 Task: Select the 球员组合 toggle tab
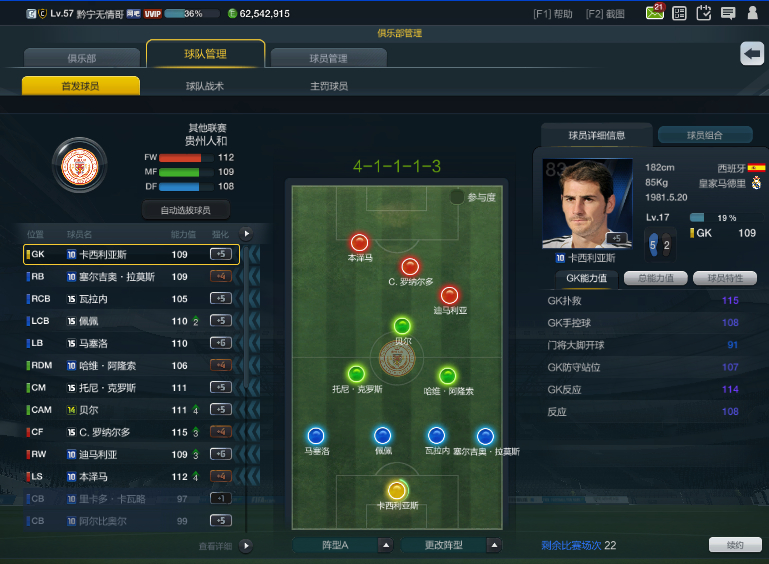click(x=705, y=135)
